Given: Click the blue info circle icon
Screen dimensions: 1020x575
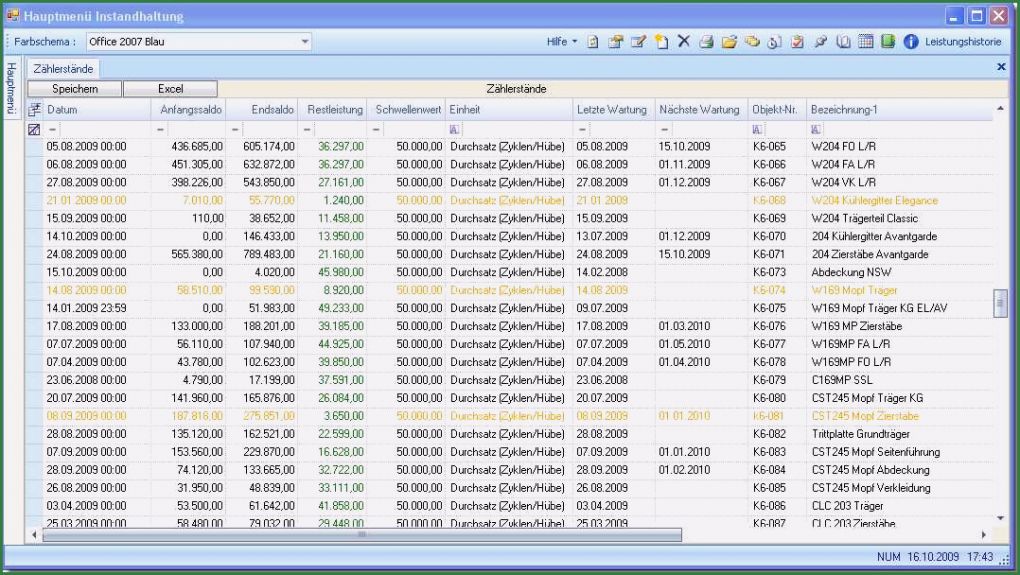Looking at the screenshot, I should point(911,42).
